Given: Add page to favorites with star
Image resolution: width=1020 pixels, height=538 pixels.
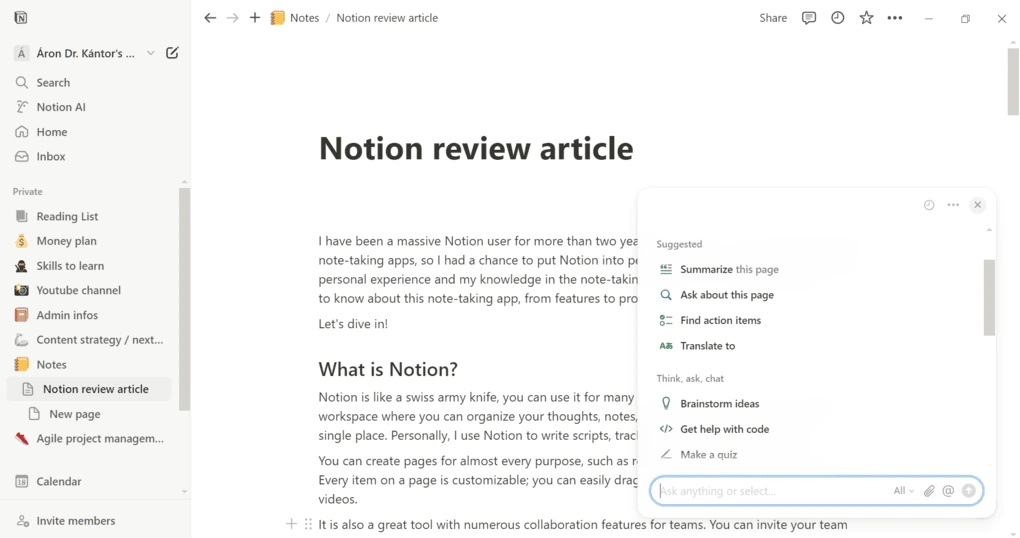Looking at the screenshot, I should 866,18.
